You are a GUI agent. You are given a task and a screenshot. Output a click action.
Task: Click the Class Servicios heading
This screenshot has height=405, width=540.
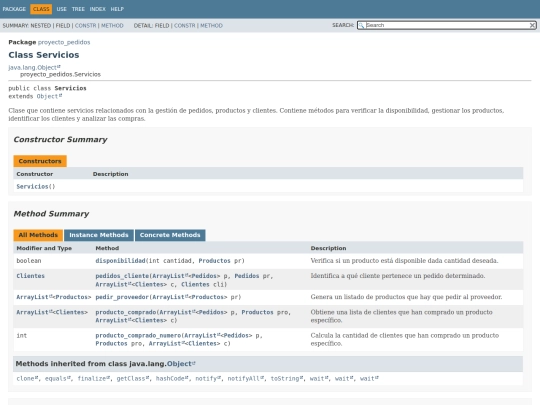coord(44,55)
